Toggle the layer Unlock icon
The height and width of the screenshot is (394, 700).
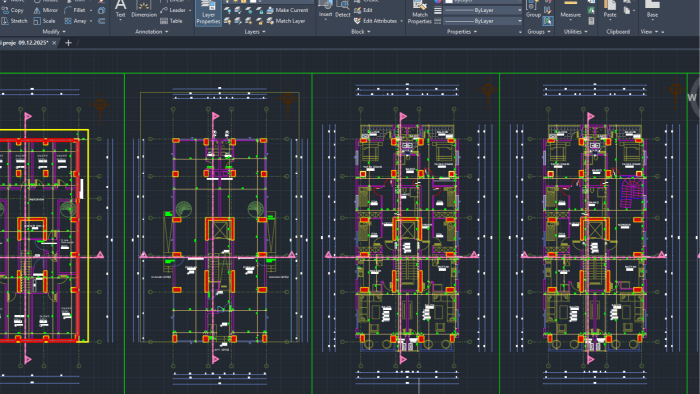tap(259, 21)
